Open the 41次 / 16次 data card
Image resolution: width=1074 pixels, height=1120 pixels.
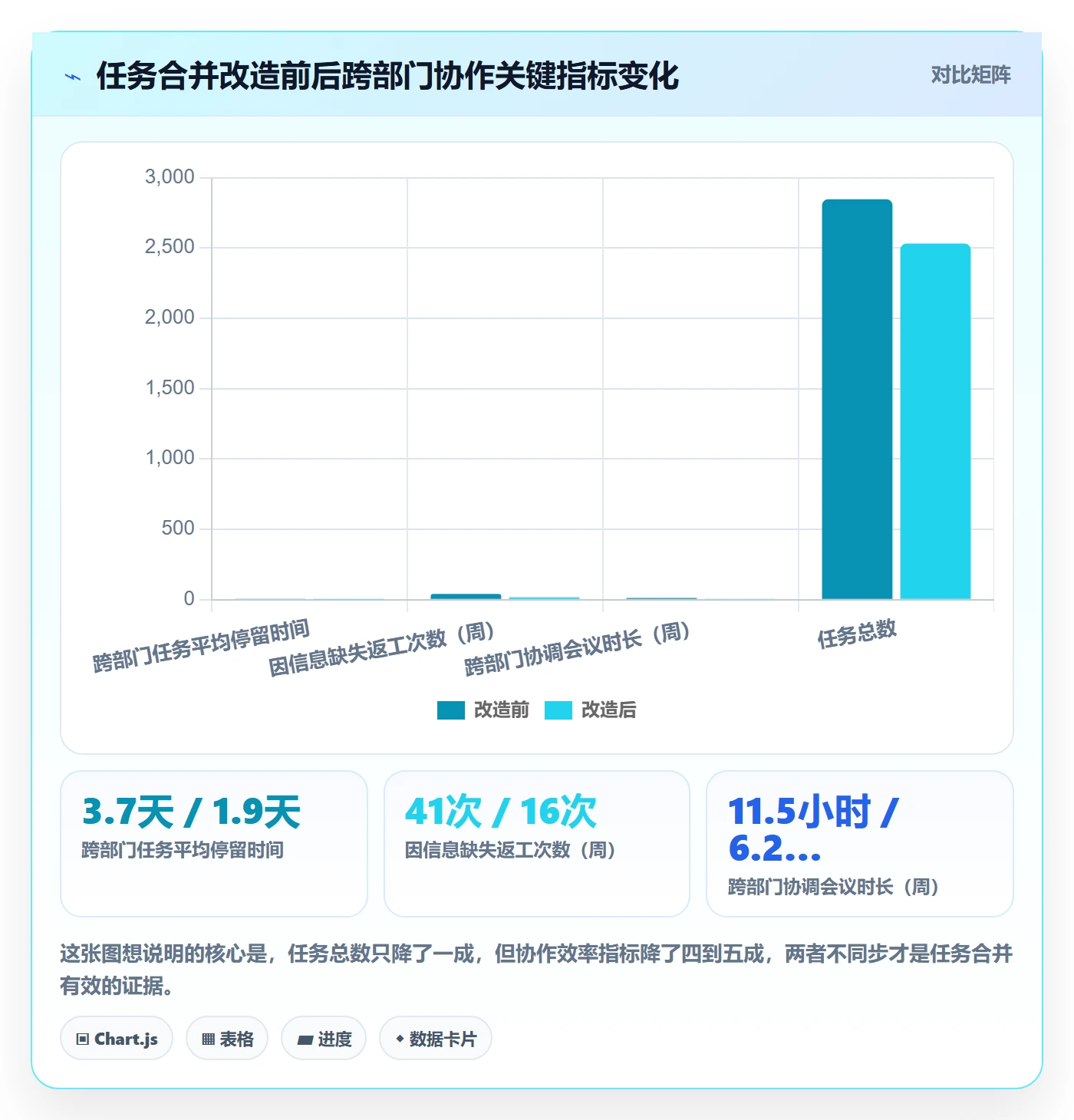point(537,844)
